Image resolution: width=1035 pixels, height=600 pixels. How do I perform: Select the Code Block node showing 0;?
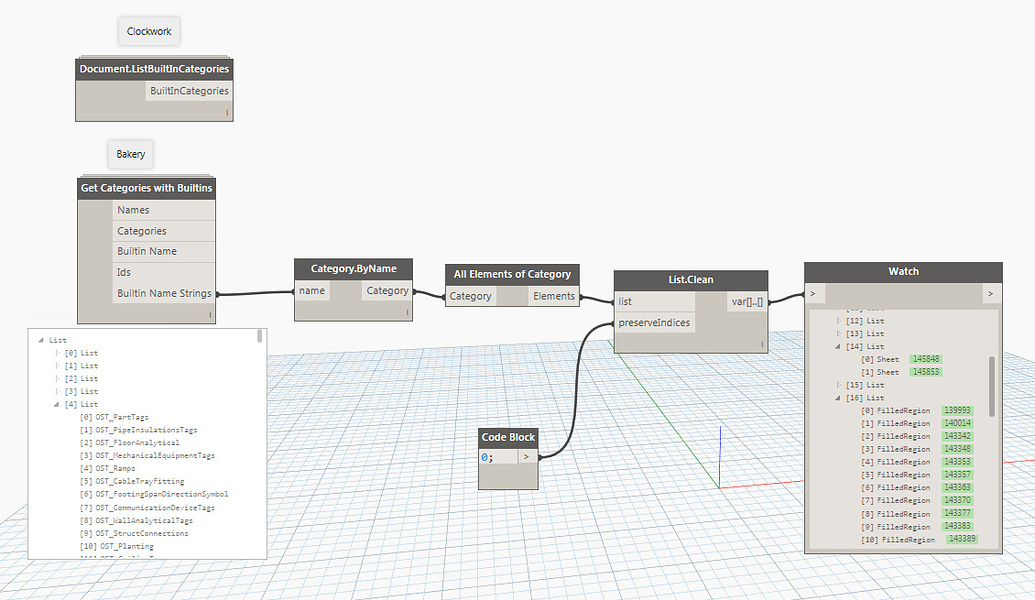tap(508, 437)
